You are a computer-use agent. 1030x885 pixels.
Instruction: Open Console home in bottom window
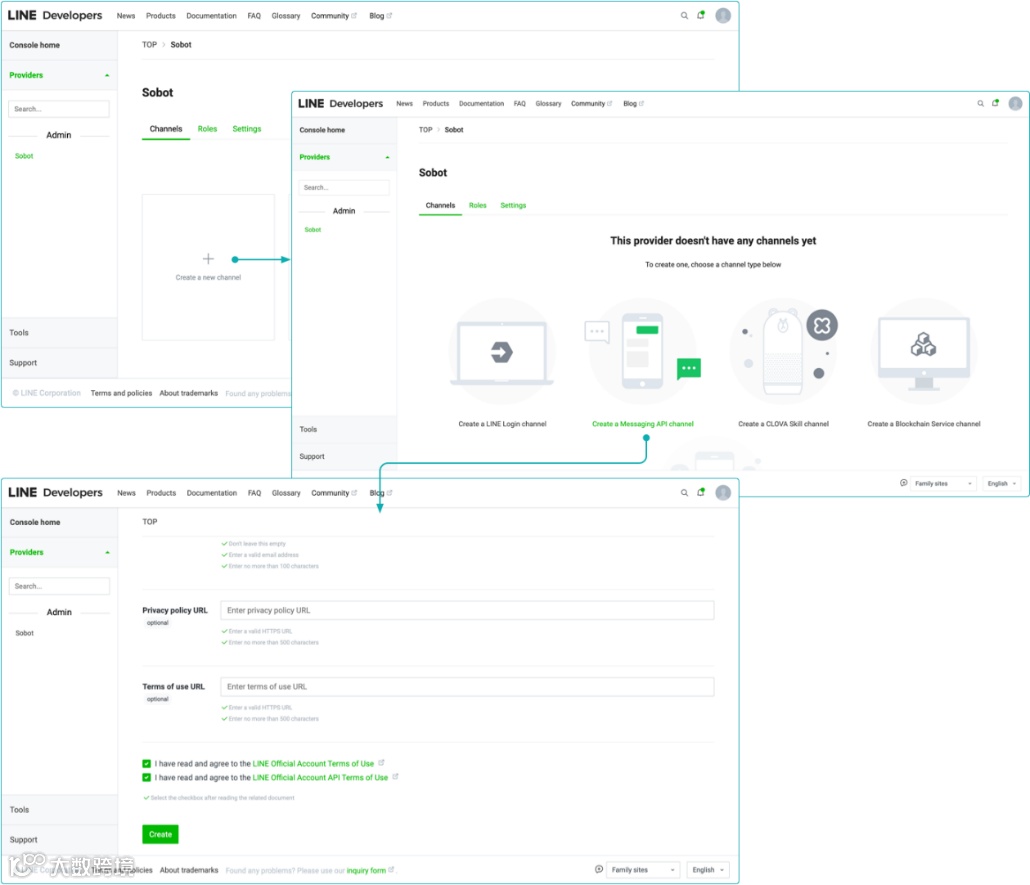[x=35, y=522]
